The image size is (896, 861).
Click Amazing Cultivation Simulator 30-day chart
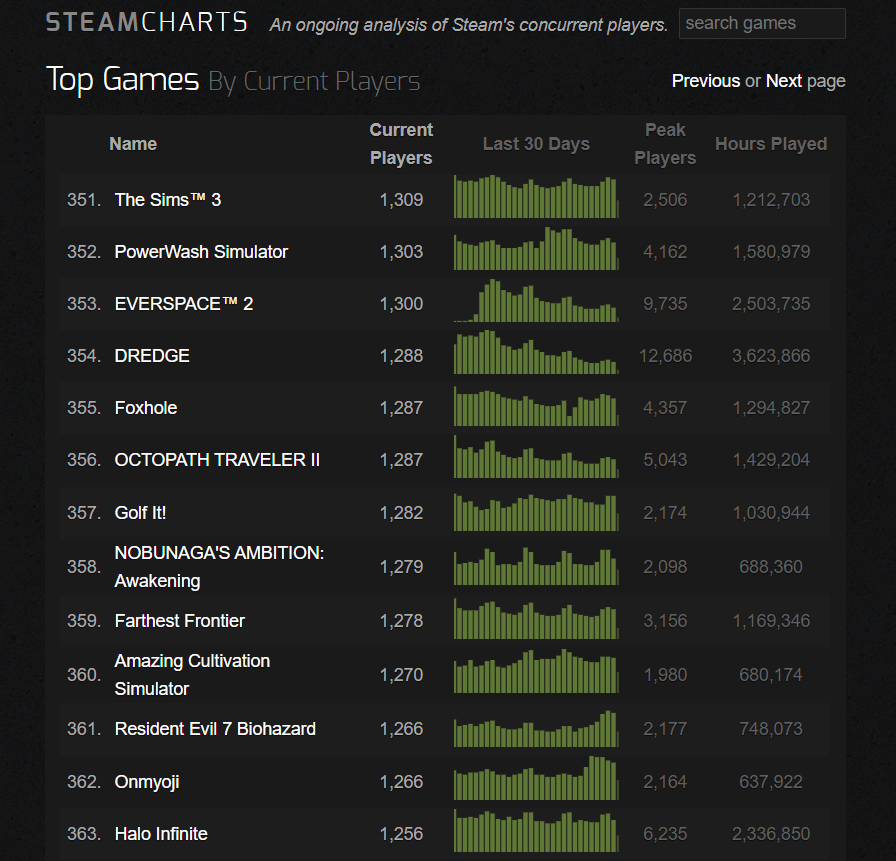pos(536,671)
